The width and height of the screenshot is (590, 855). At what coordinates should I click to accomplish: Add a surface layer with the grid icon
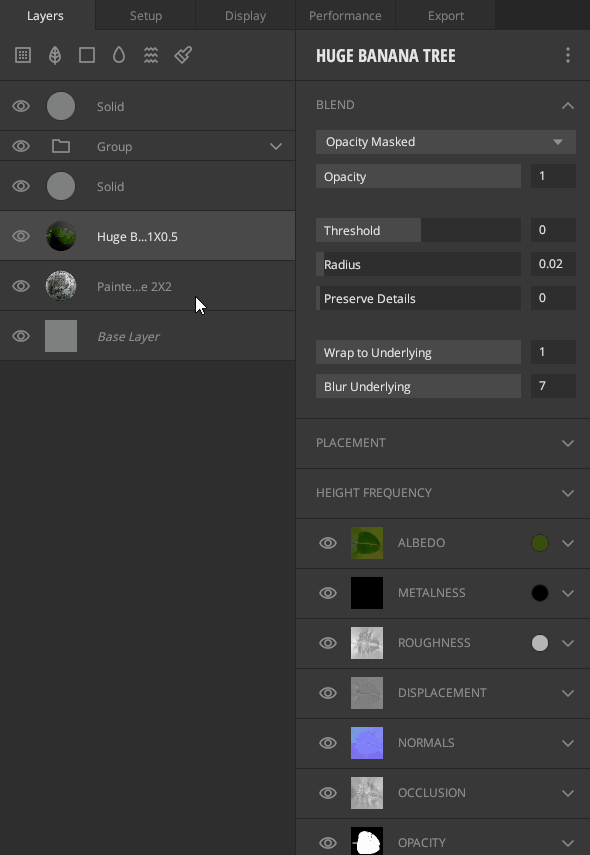(x=23, y=55)
